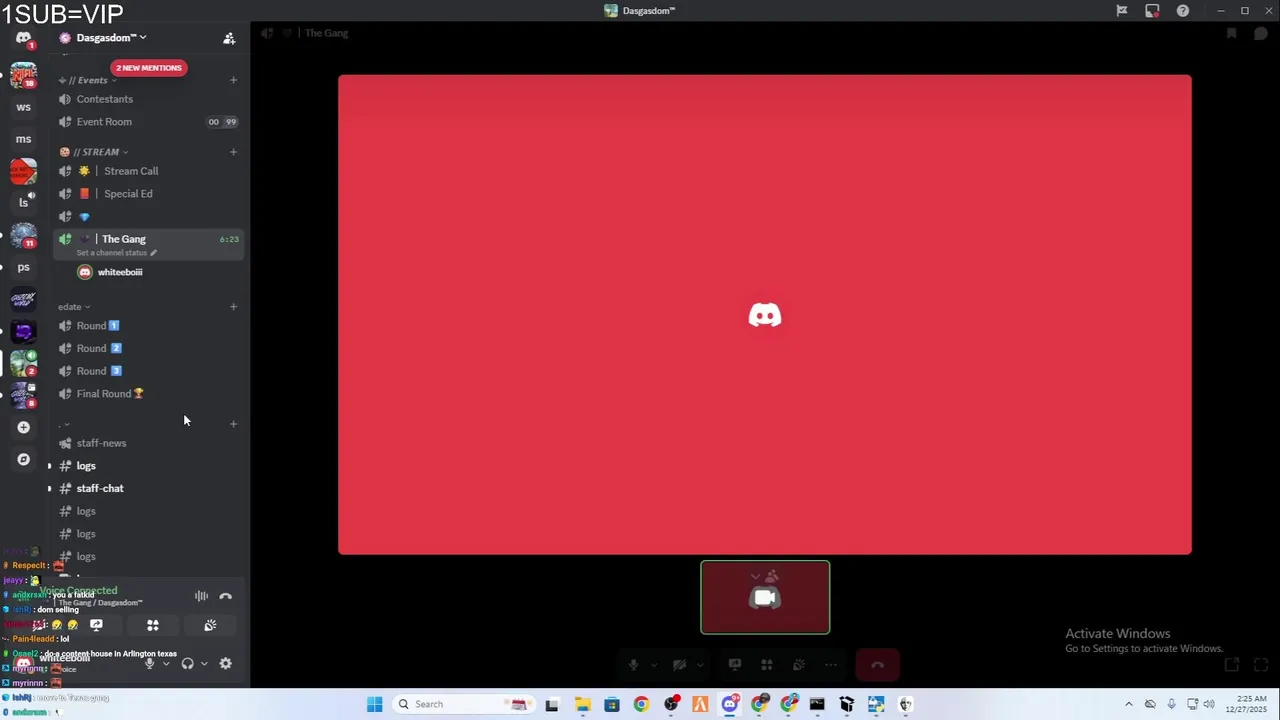Open the 'ps' server in sidebar
The height and width of the screenshot is (720, 1280).
(23, 267)
